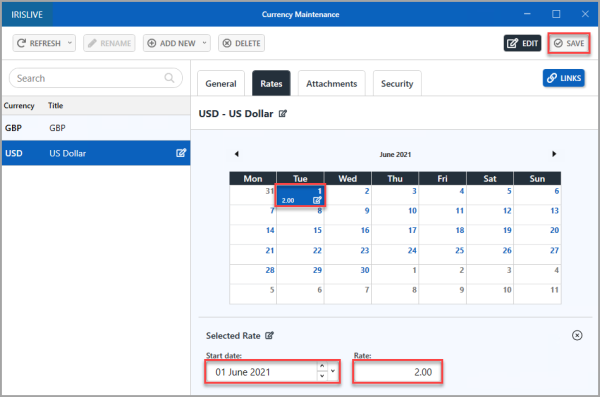Click the Delete button
Image resolution: width=600 pixels, height=397 pixels.
click(x=241, y=43)
